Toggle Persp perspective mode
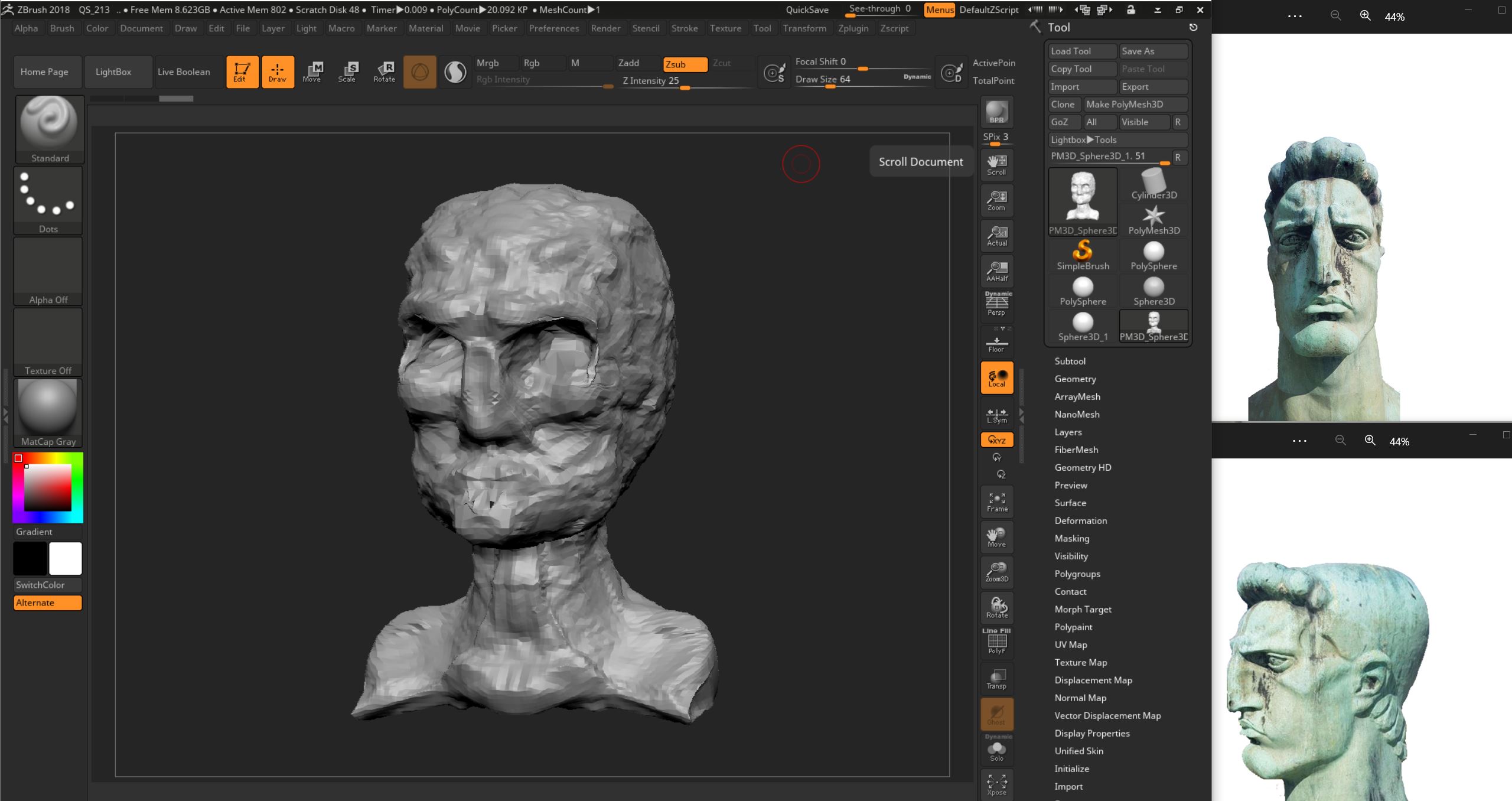 pyautogui.click(x=996, y=305)
